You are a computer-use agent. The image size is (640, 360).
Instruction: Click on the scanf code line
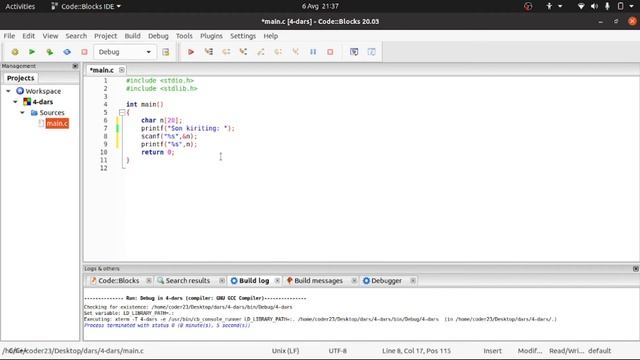coord(169,136)
